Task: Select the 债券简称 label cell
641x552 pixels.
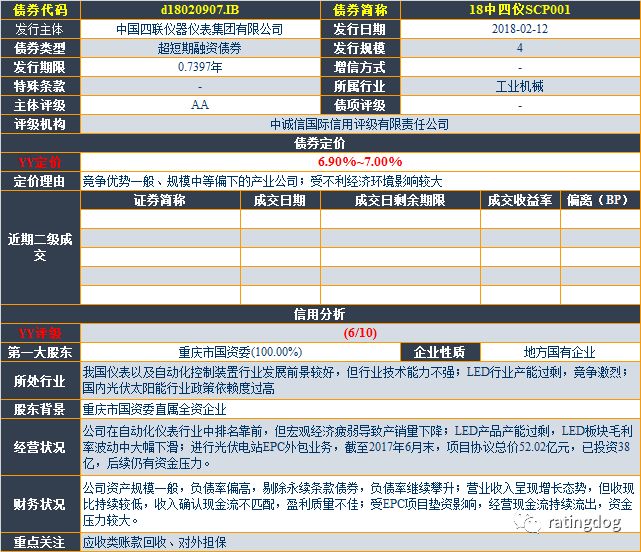Action: tap(360, 10)
